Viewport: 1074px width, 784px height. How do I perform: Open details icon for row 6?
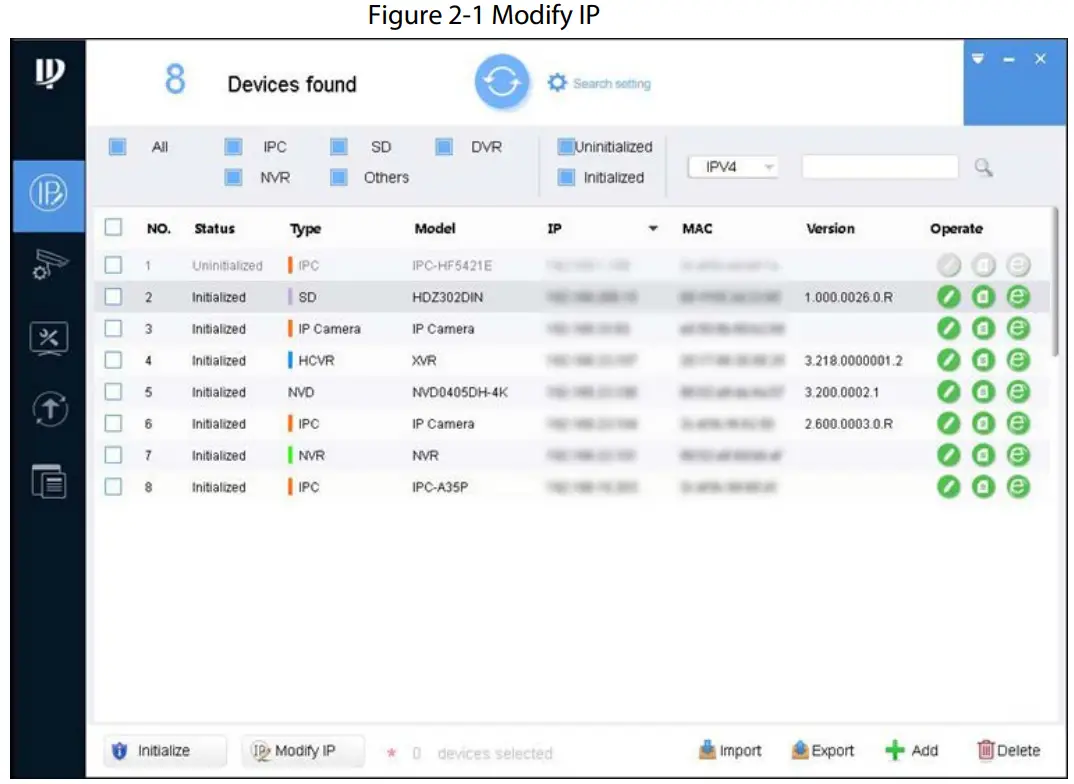(x=984, y=423)
